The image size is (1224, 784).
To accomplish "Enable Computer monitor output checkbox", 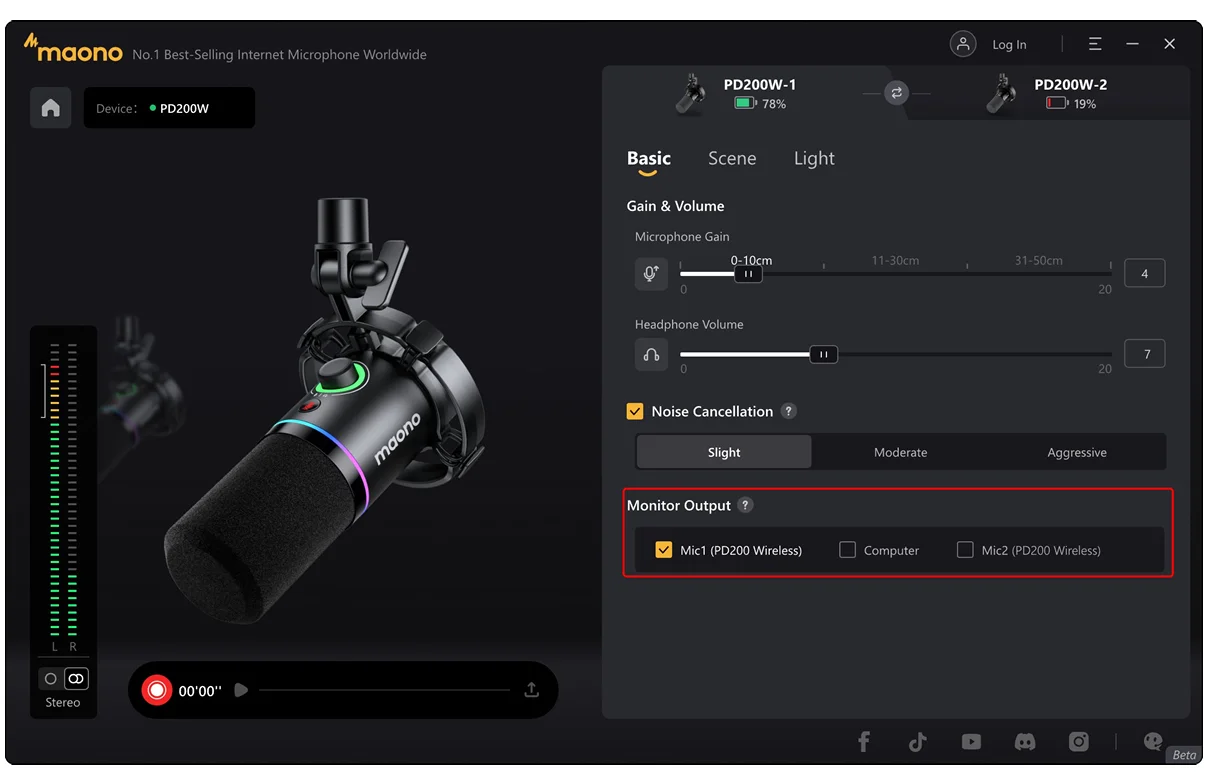I will click(847, 550).
